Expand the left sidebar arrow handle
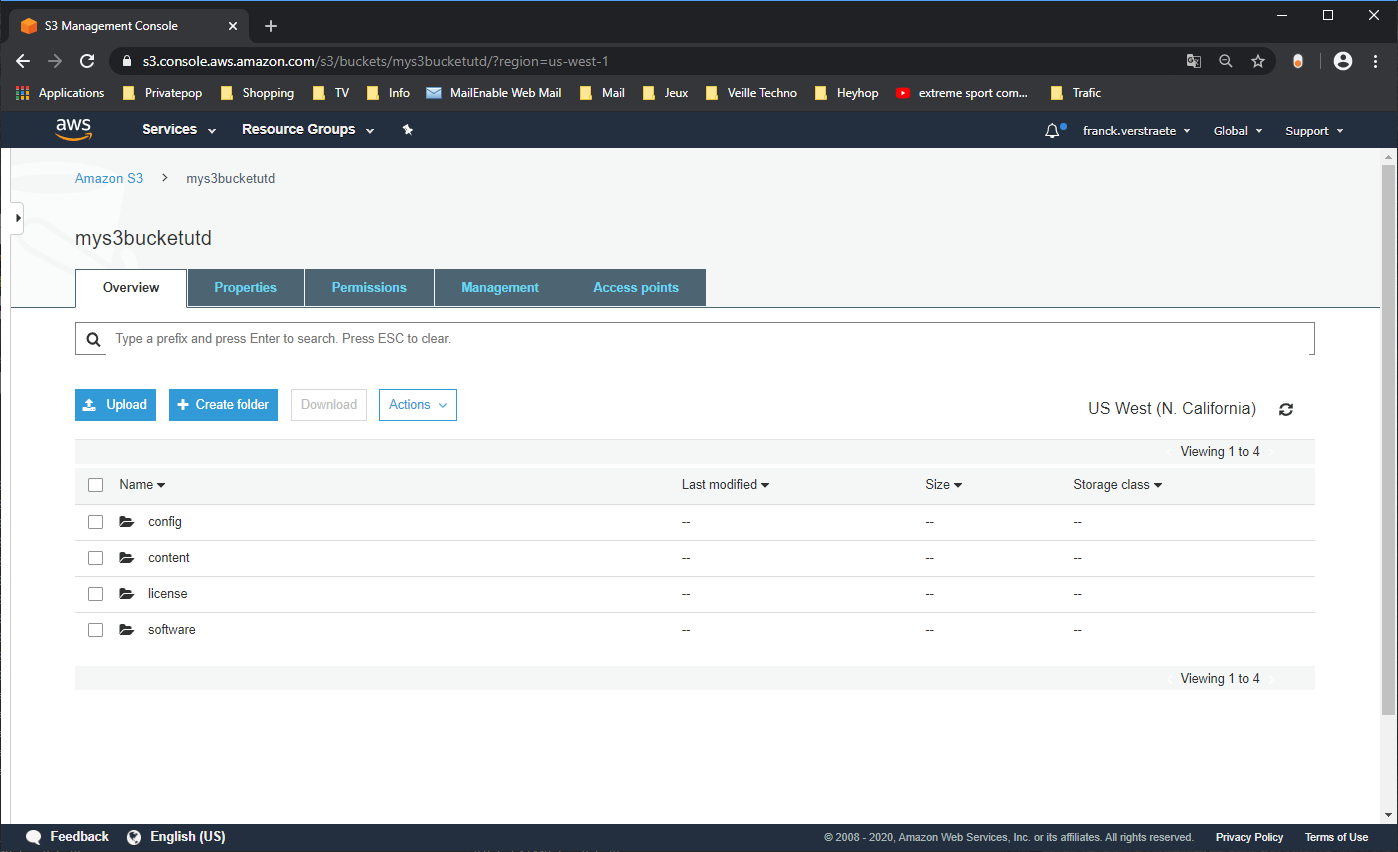The width and height of the screenshot is (1398, 852). pos(17,217)
